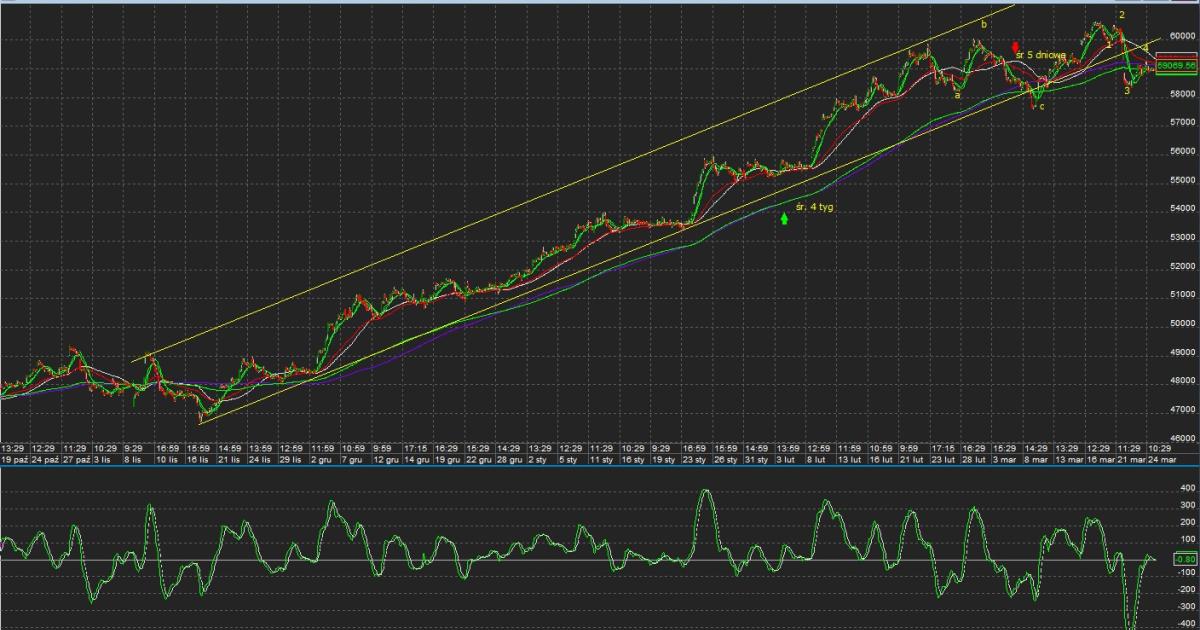Click the red down arrow marker
This screenshot has width=1200, height=630.
click(x=1016, y=47)
